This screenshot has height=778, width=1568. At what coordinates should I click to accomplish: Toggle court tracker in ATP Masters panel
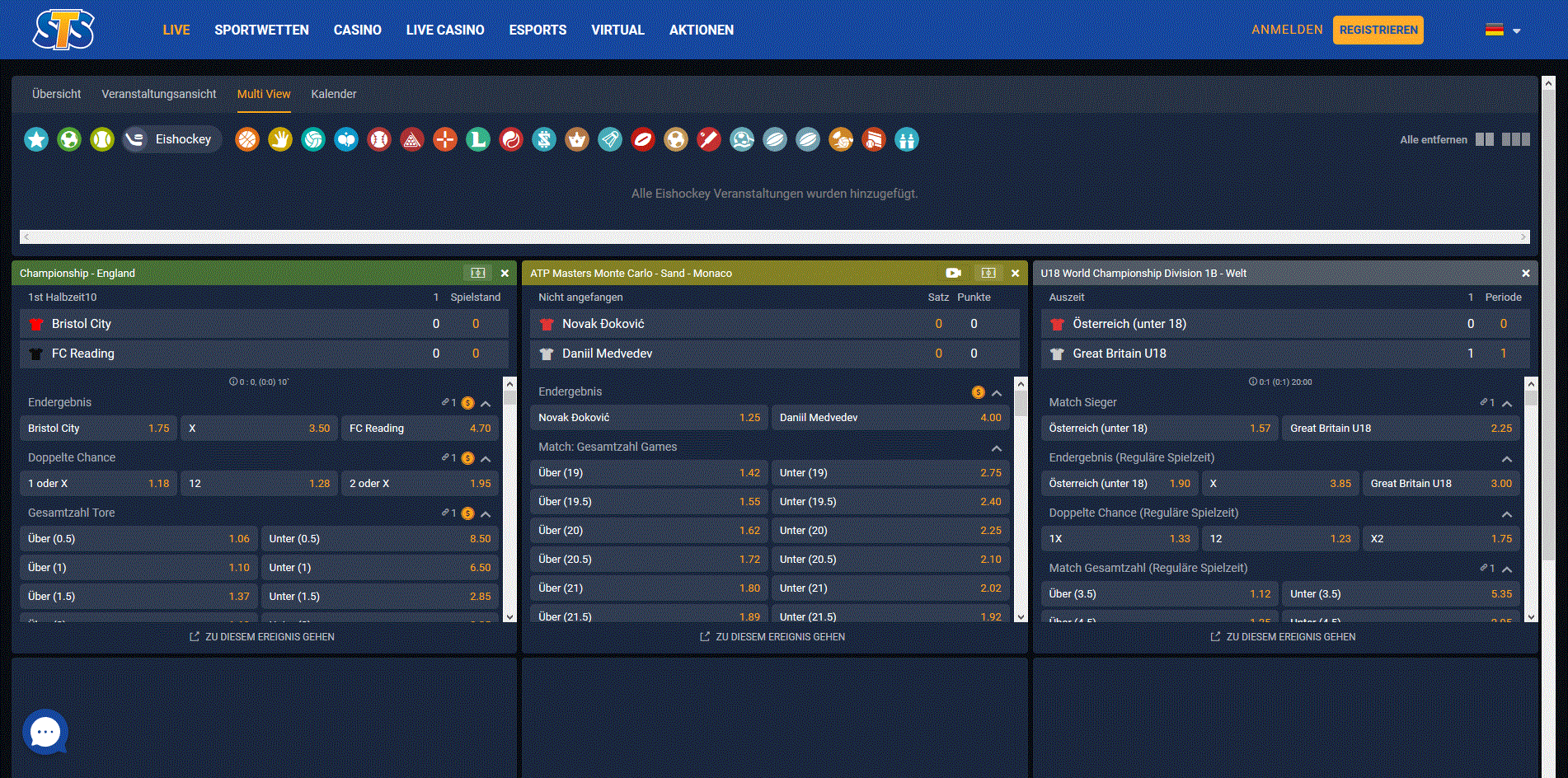(x=988, y=273)
